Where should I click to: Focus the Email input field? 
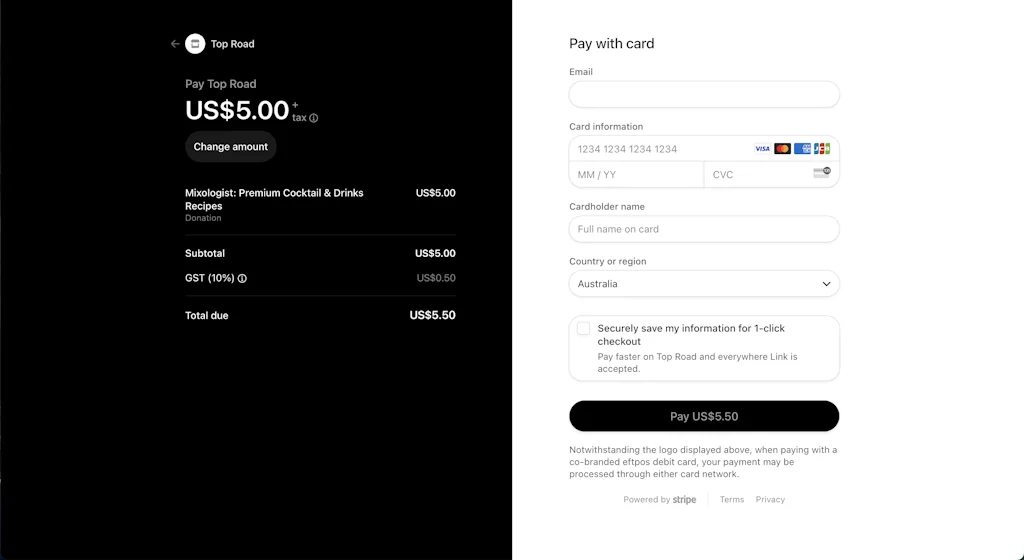click(704, 95)
